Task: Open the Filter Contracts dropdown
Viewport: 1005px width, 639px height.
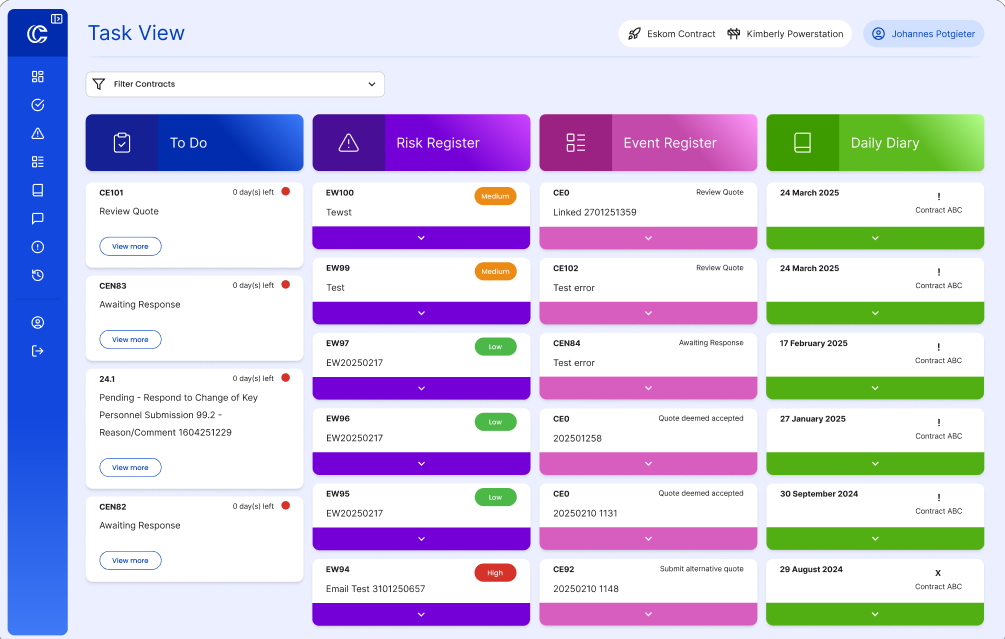Action: [x=235, y=84]
